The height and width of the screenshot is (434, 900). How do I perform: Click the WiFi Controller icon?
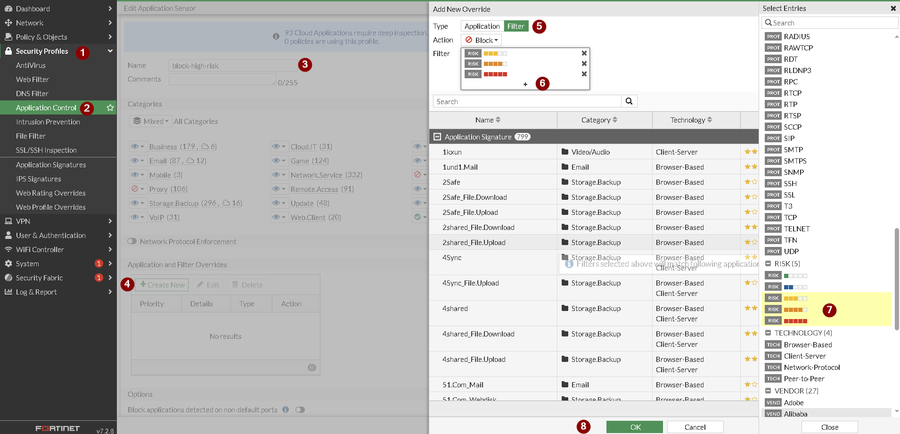coord(8,249)
